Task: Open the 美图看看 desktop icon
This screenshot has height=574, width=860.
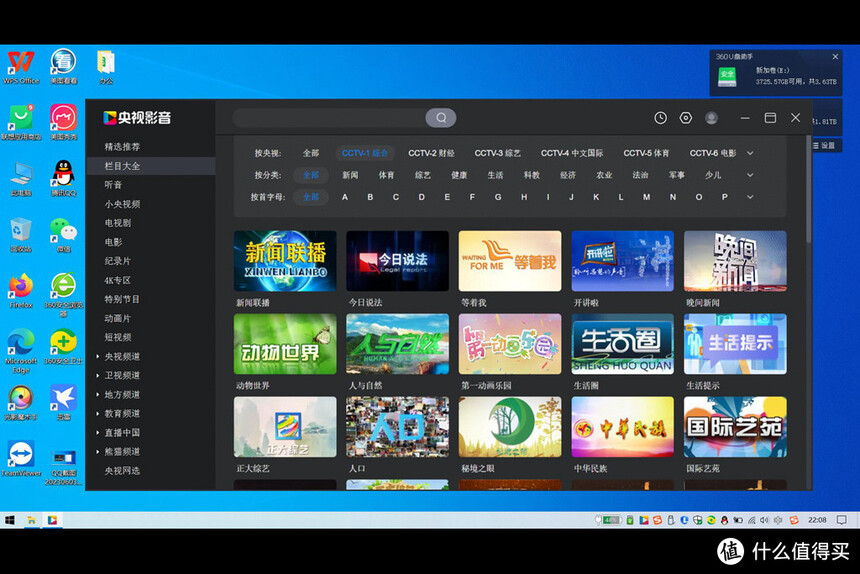Action: pyautogui.click(x=64, y=67)
